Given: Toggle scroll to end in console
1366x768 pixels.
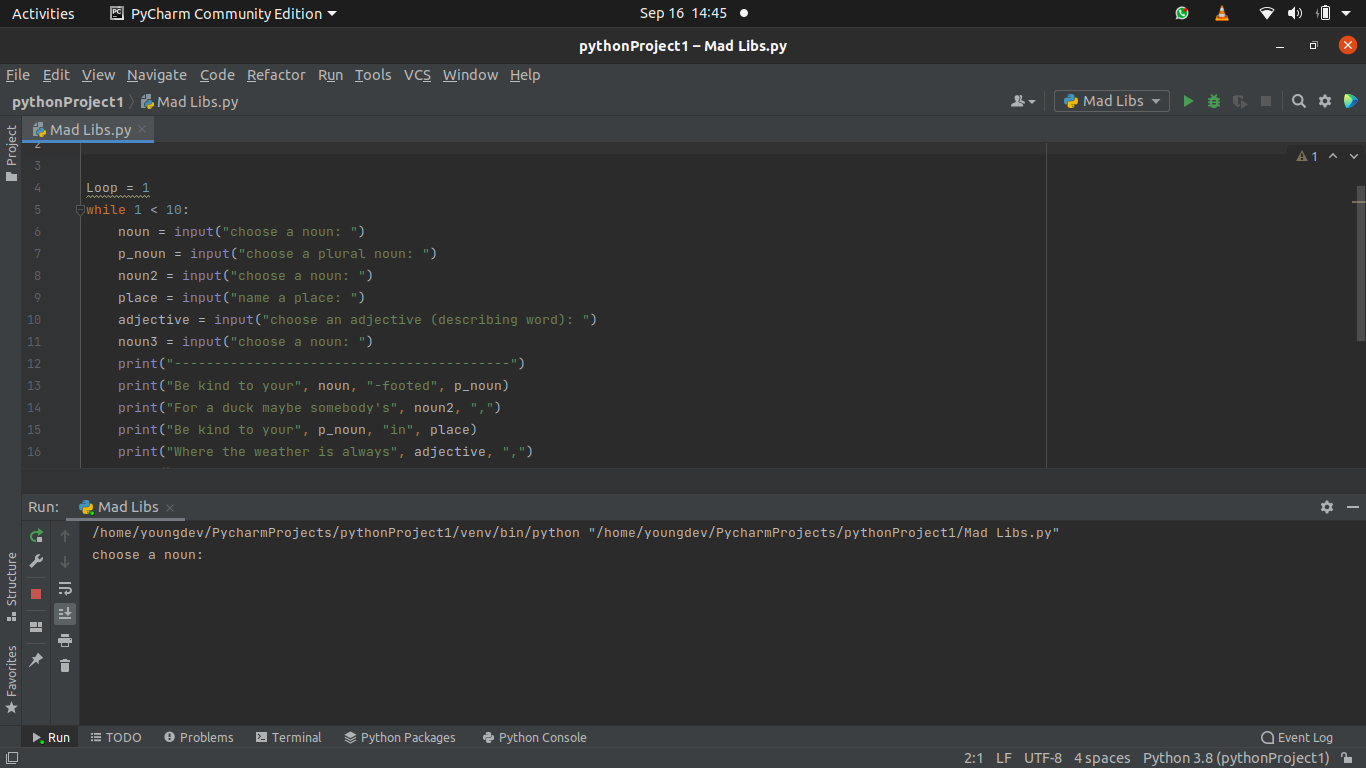Looking at the screenshot, I should point(65,614).
